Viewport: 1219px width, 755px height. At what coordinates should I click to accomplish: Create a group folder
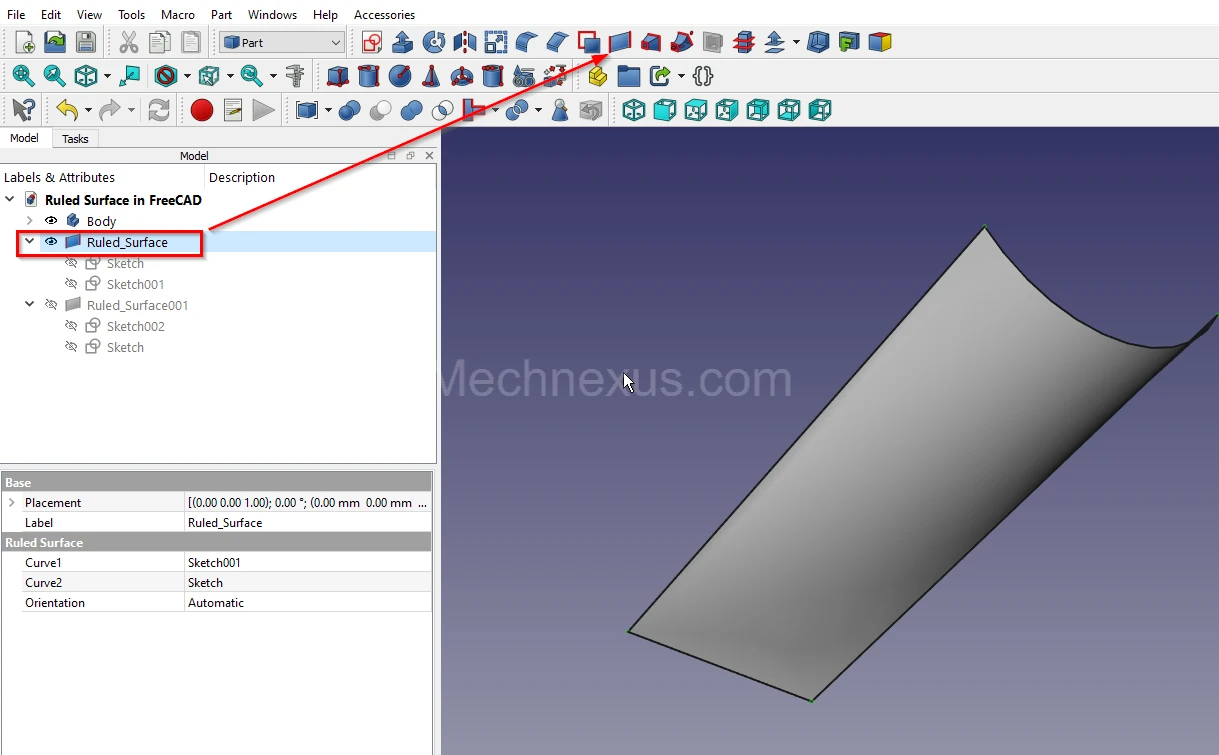pyautogui.click(x=629, y=76)
